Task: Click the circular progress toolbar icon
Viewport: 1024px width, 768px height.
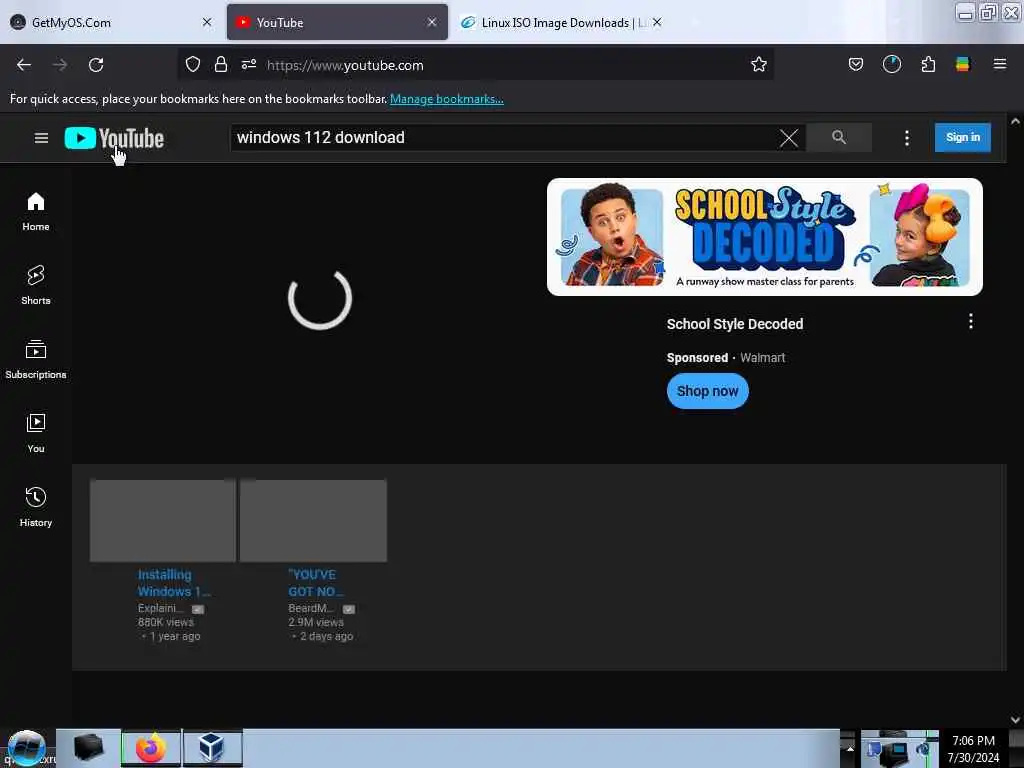Action: [891, 65]
